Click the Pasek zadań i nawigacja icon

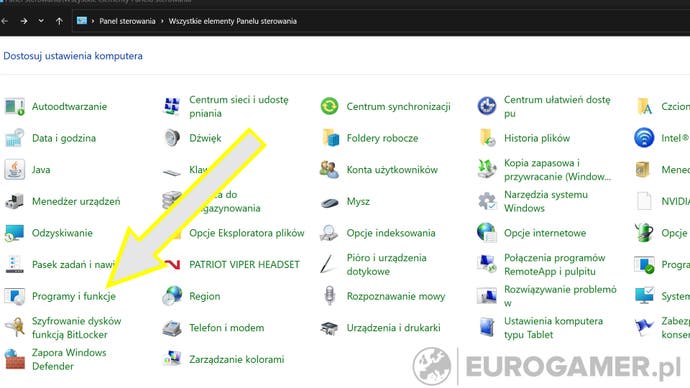[x=15, y=264]
